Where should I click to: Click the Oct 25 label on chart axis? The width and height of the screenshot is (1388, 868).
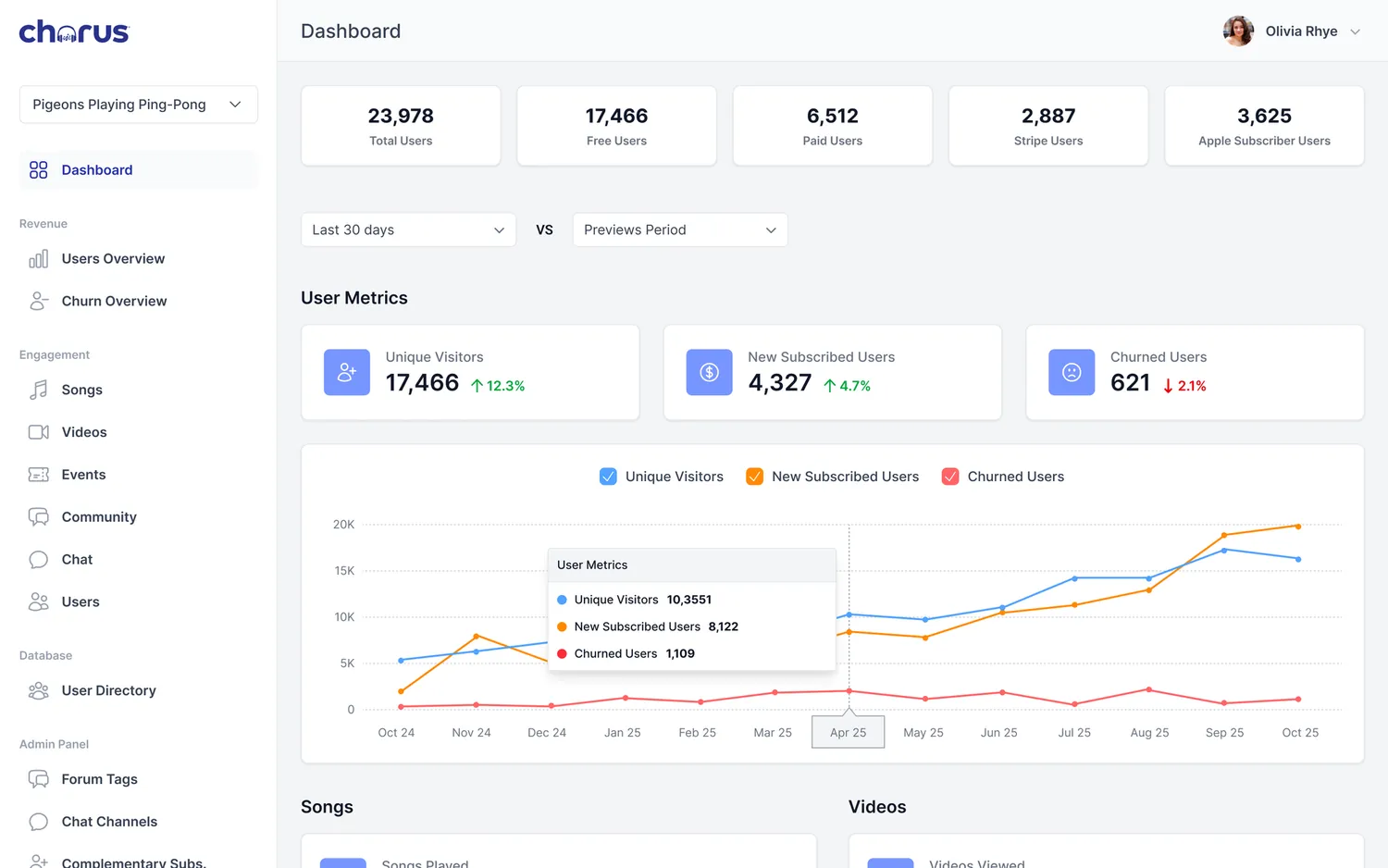[x=1300, y=732]
